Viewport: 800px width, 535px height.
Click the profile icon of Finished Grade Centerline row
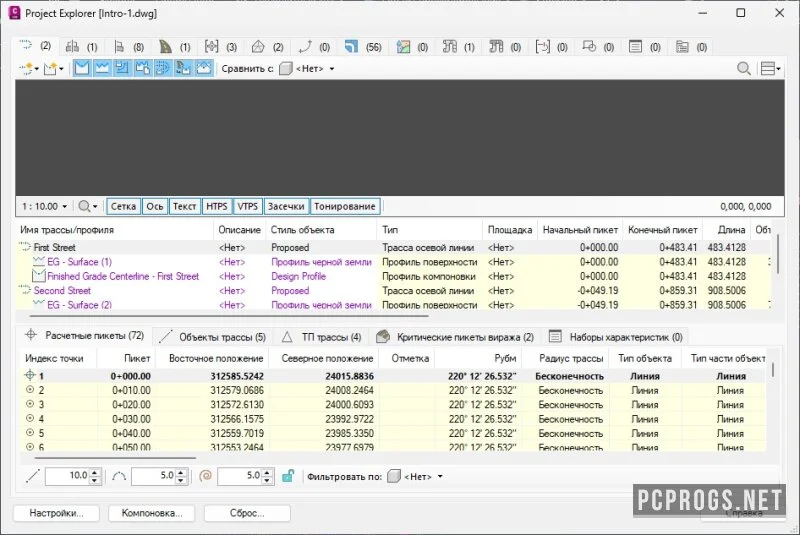coord(38,276)
